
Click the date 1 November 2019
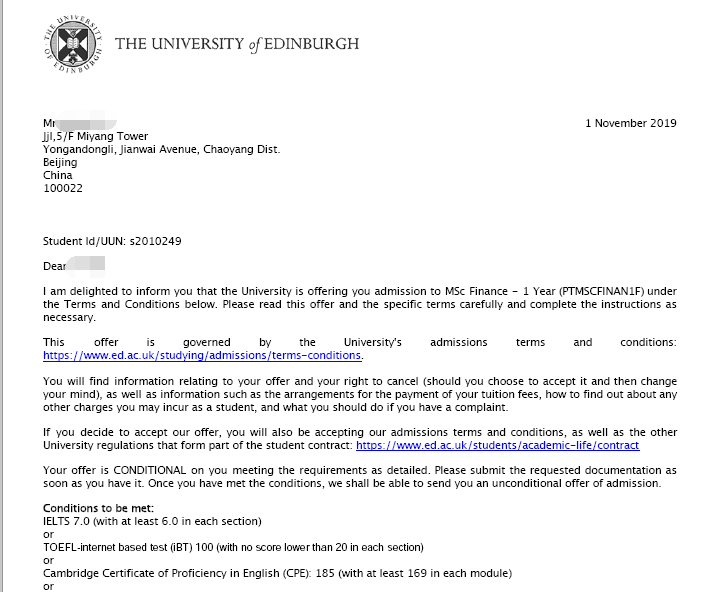pos(630,123)
